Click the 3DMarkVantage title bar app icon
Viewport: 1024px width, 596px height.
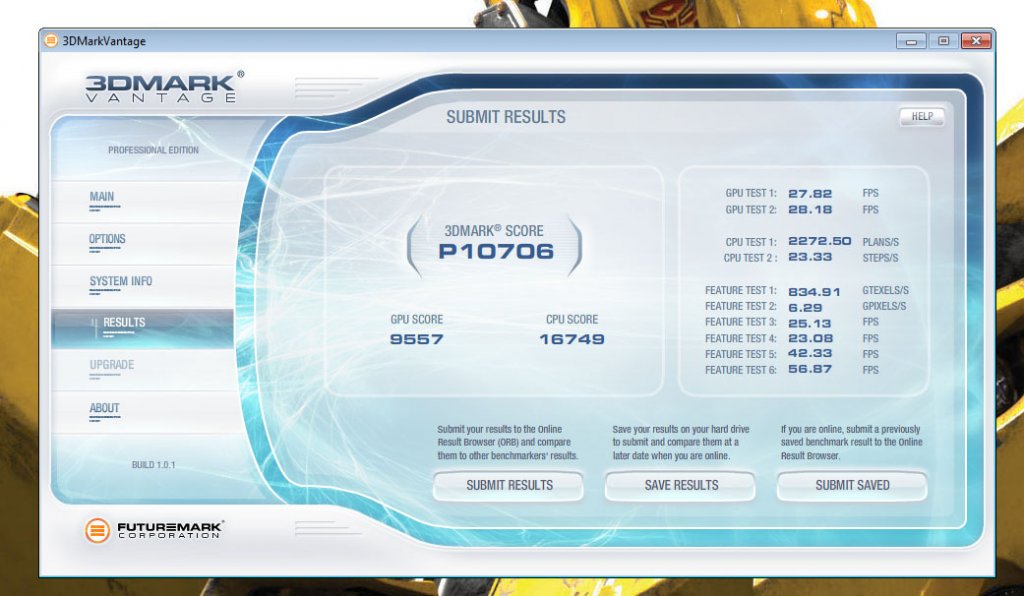point(50,40)
